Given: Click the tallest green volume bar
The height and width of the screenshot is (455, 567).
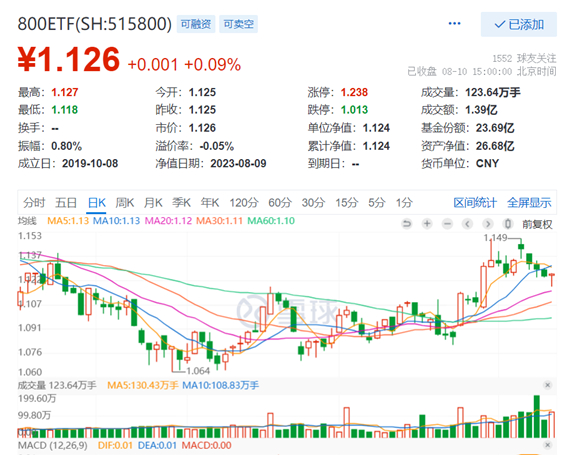Looking at the screenshot, I should coord(537,417).
